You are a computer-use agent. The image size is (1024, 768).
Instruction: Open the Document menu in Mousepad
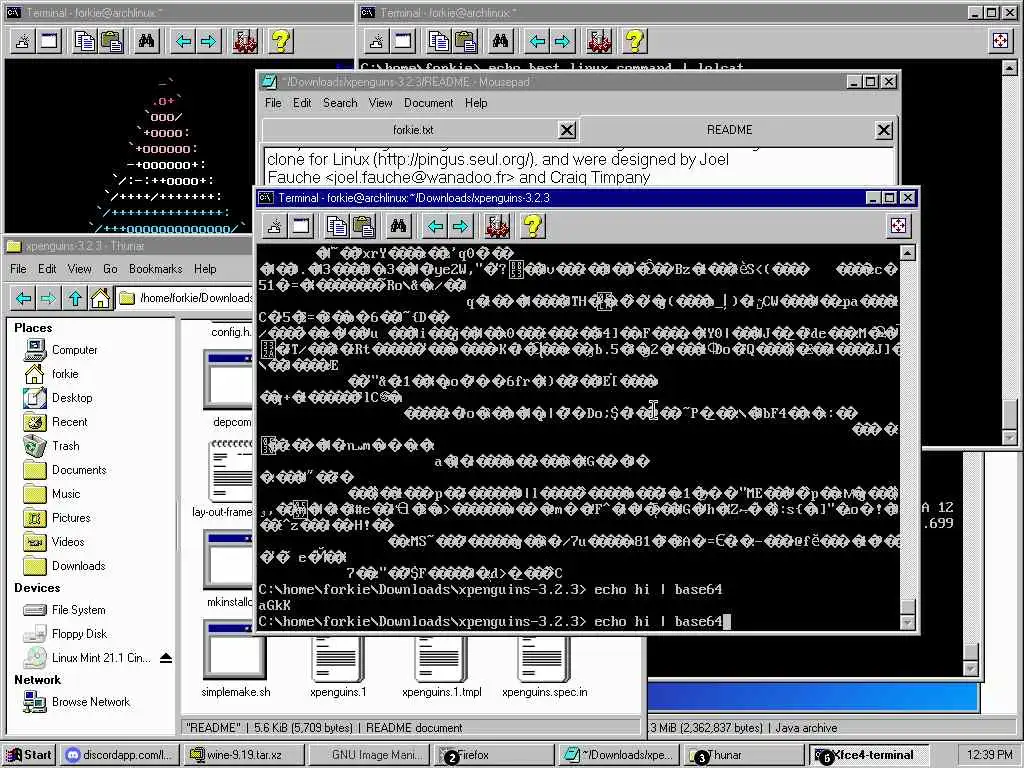tap(428, 103)
